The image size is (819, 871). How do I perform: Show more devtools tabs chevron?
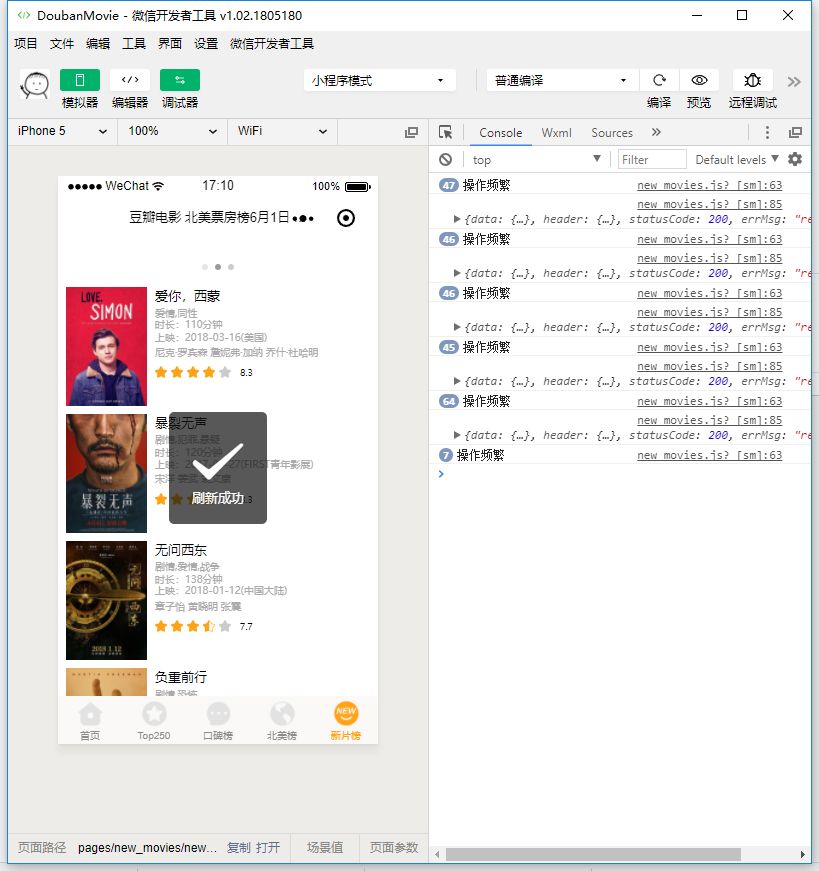point(656,132)
